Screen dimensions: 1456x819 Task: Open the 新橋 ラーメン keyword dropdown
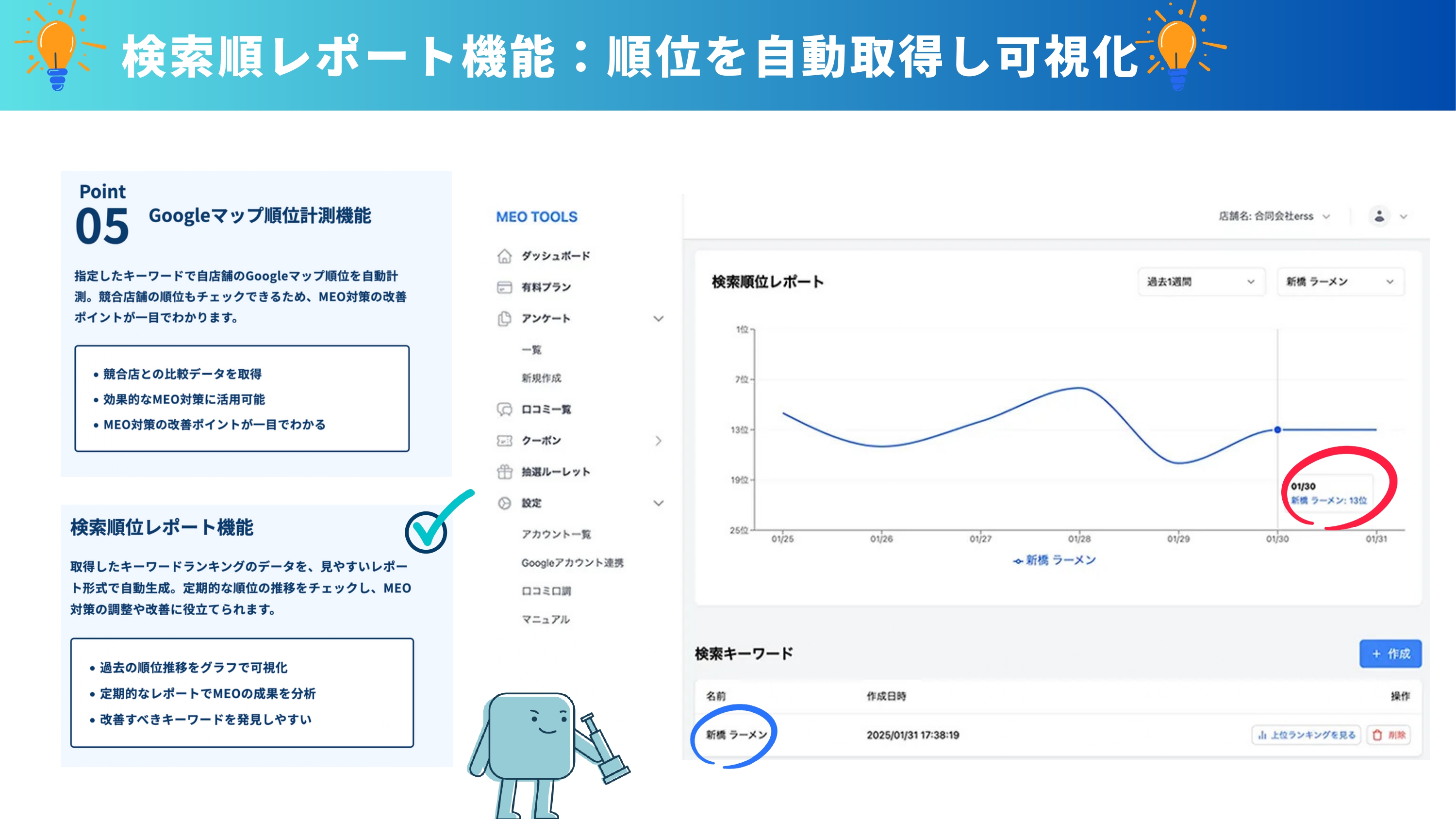point(1340,281)
